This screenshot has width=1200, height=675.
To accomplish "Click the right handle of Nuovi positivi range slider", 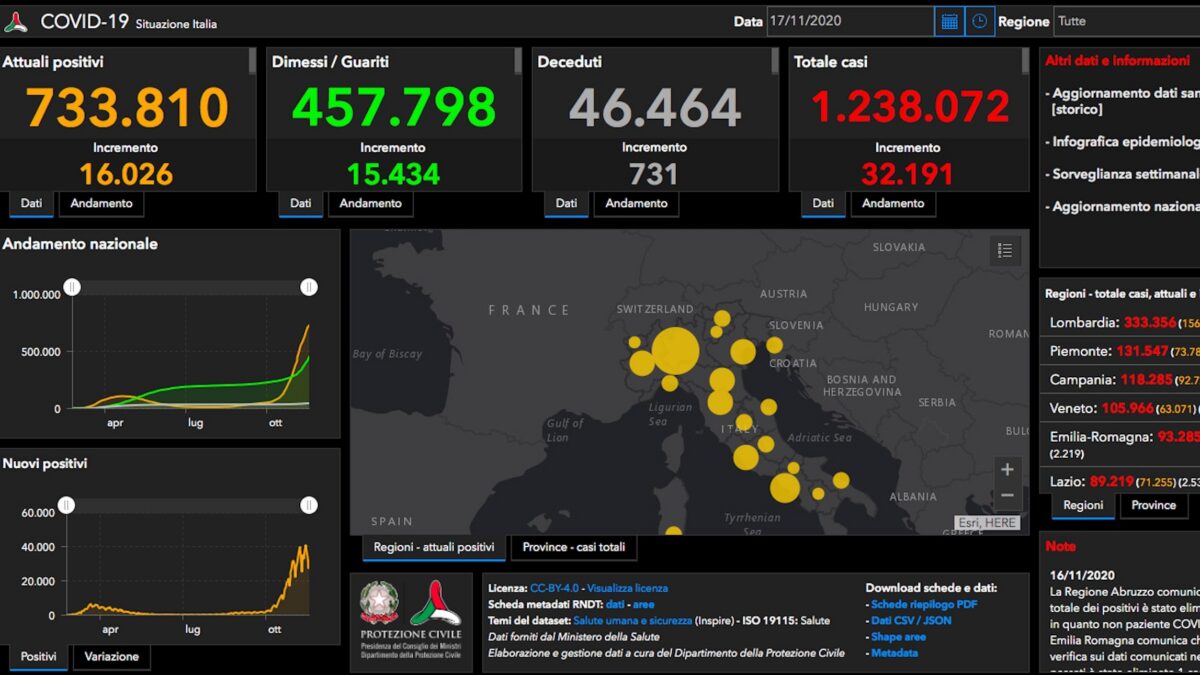I will click(309, 505).
